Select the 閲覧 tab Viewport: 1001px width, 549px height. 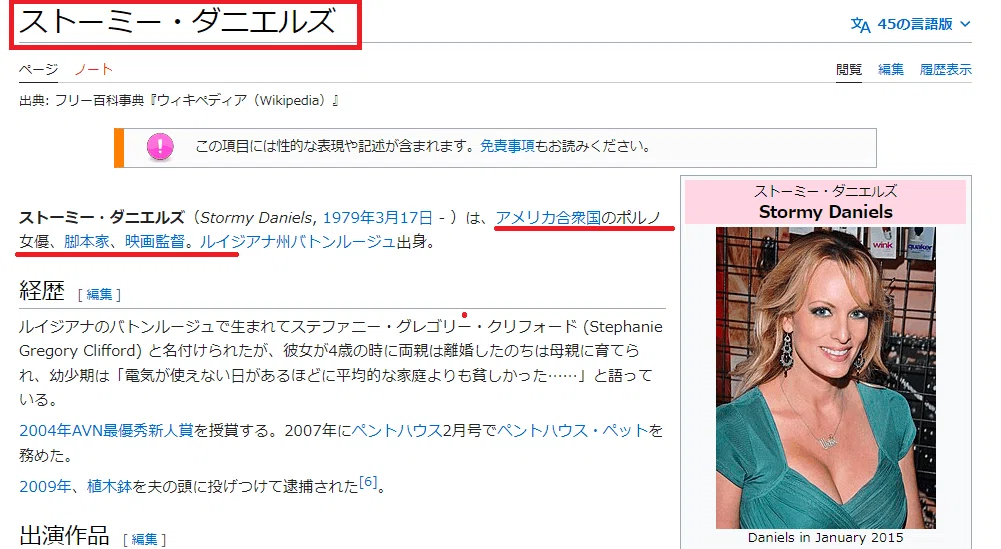coord(848,69)
